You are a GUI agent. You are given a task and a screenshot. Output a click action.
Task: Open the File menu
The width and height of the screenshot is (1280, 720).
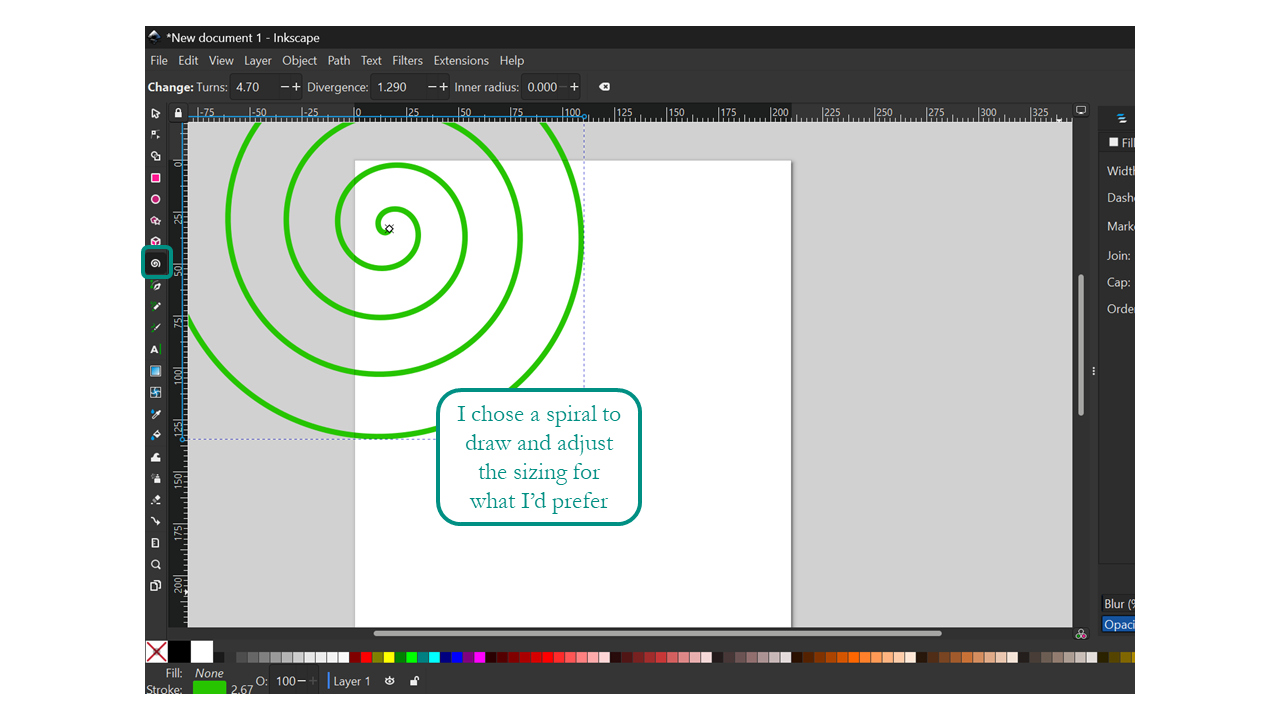(x=159, y=60)
